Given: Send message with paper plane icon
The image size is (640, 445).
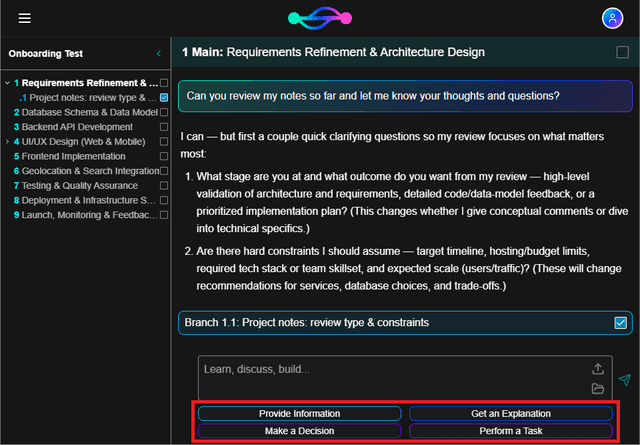Looking at the screenshot, I should coord(624,379).
